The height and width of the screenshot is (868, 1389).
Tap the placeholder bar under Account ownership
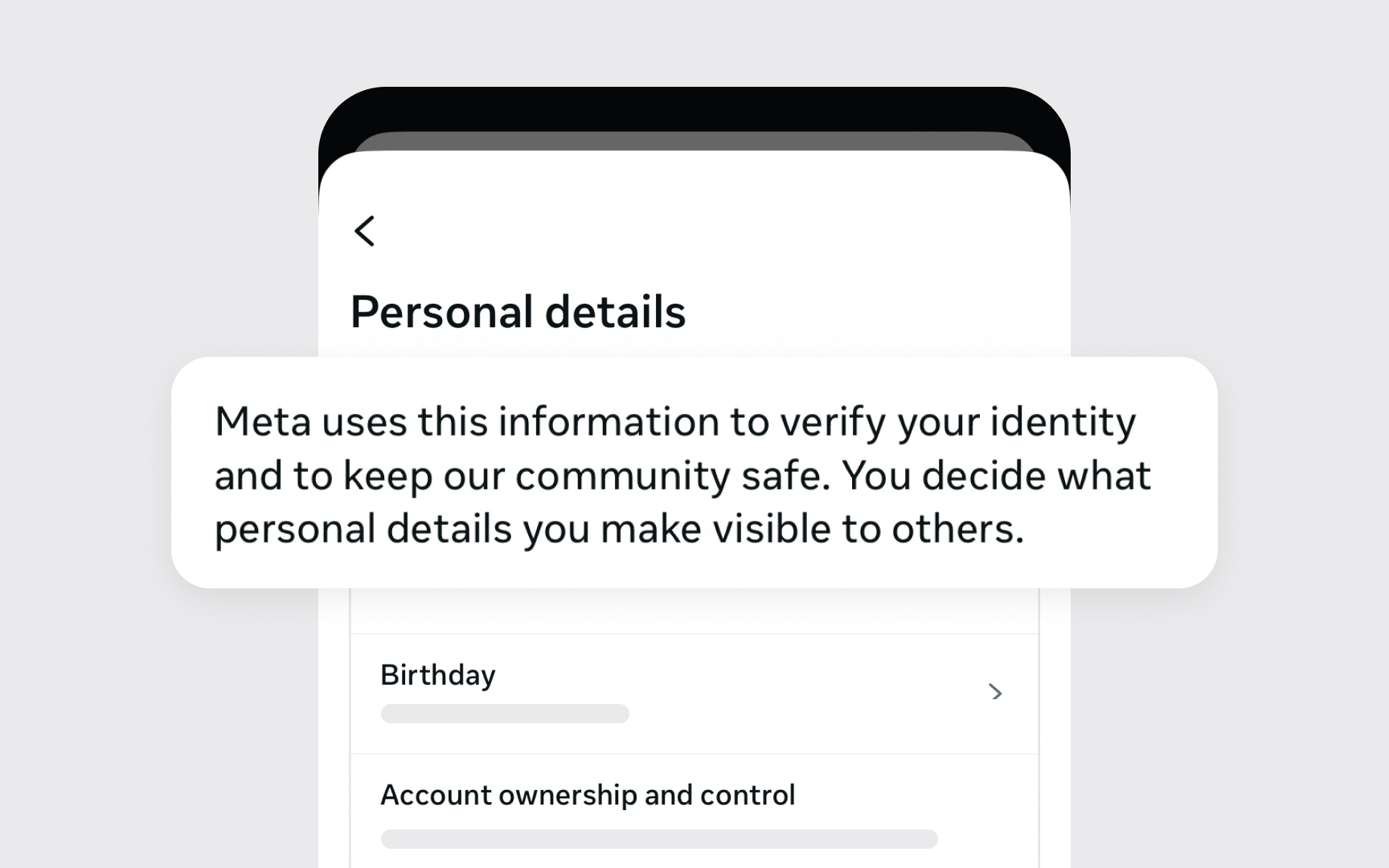(659, 838)
